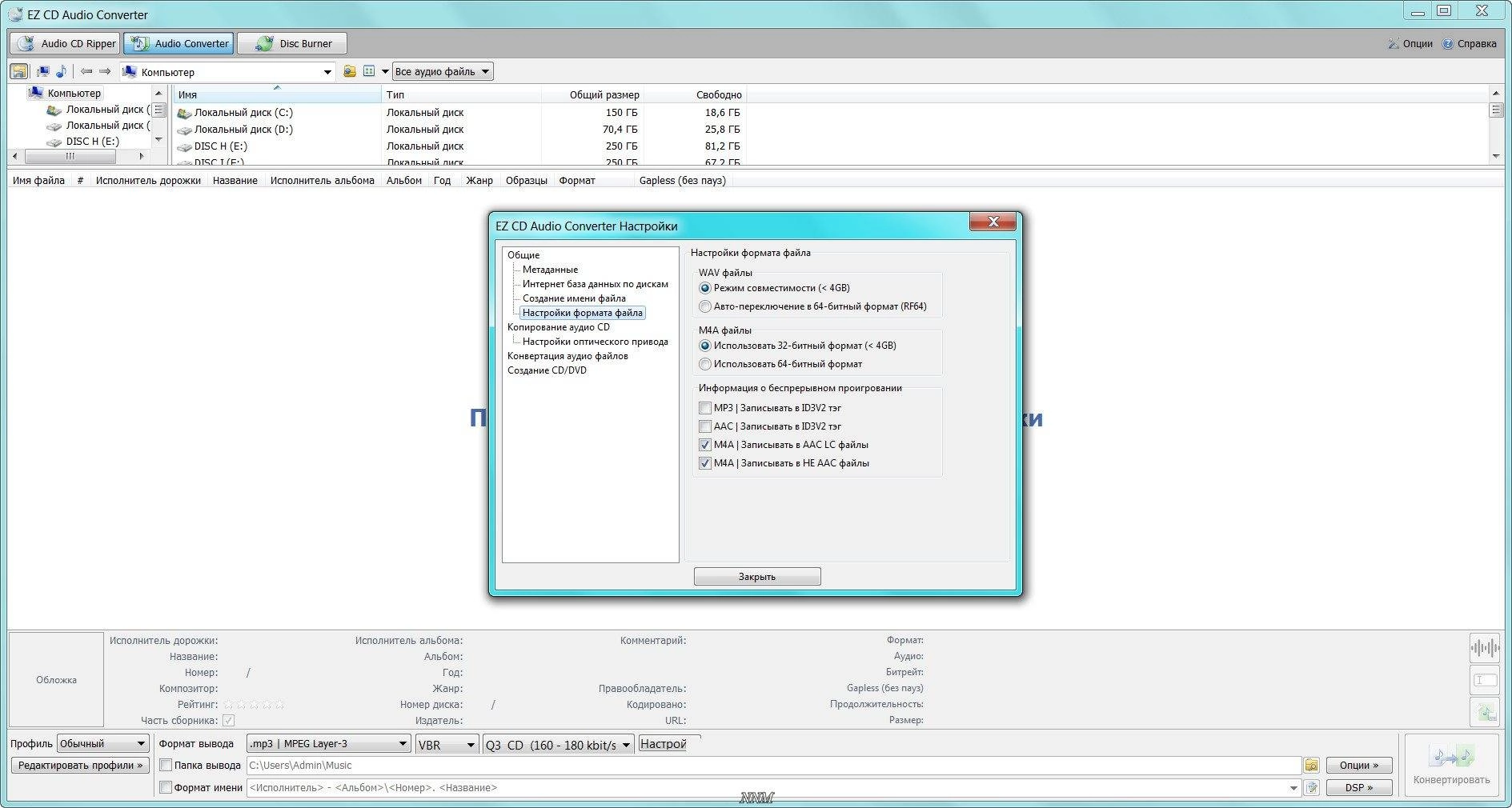This screenshot has width=1512, height=808.
Task: Click the Конвертировать convert button
Action: click(x=1451, y=766)
